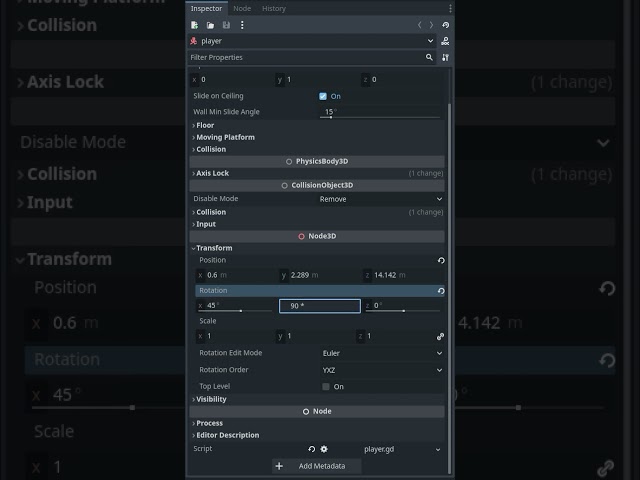
Task: Open the Node tab
Action: (x=242, y=8)
